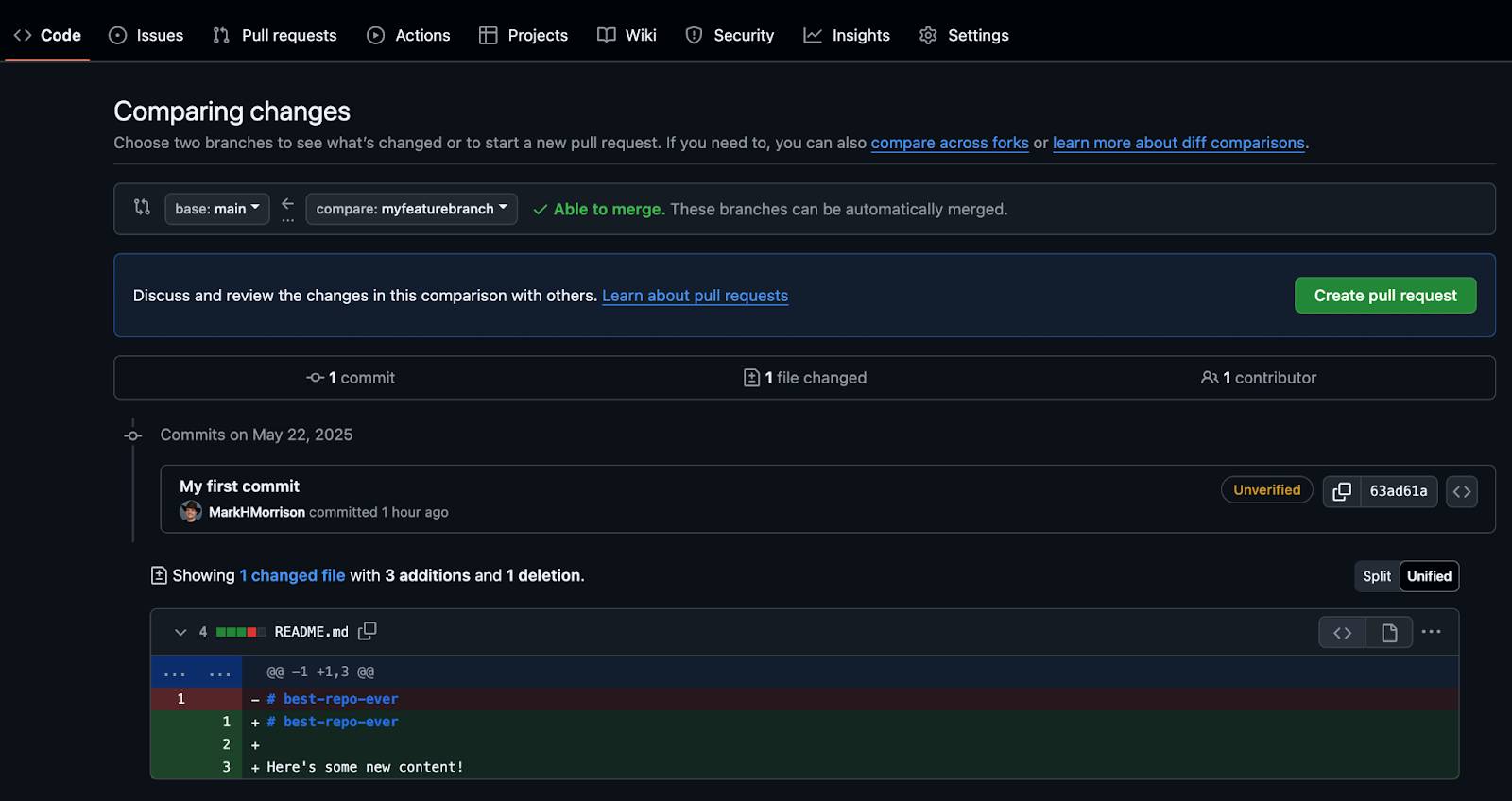This screenshot has height=801, width=1512.
Task: Click the Create pull request button
Action: (1385, 296)
